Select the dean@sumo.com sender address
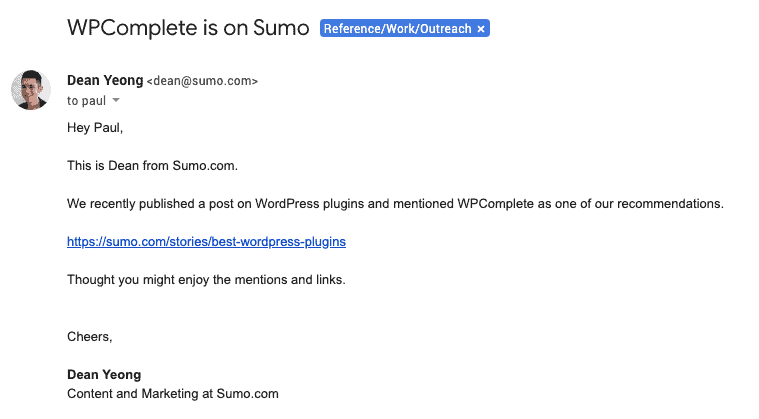This screenshot has width=759, height=419. click(x=202, y=81)
